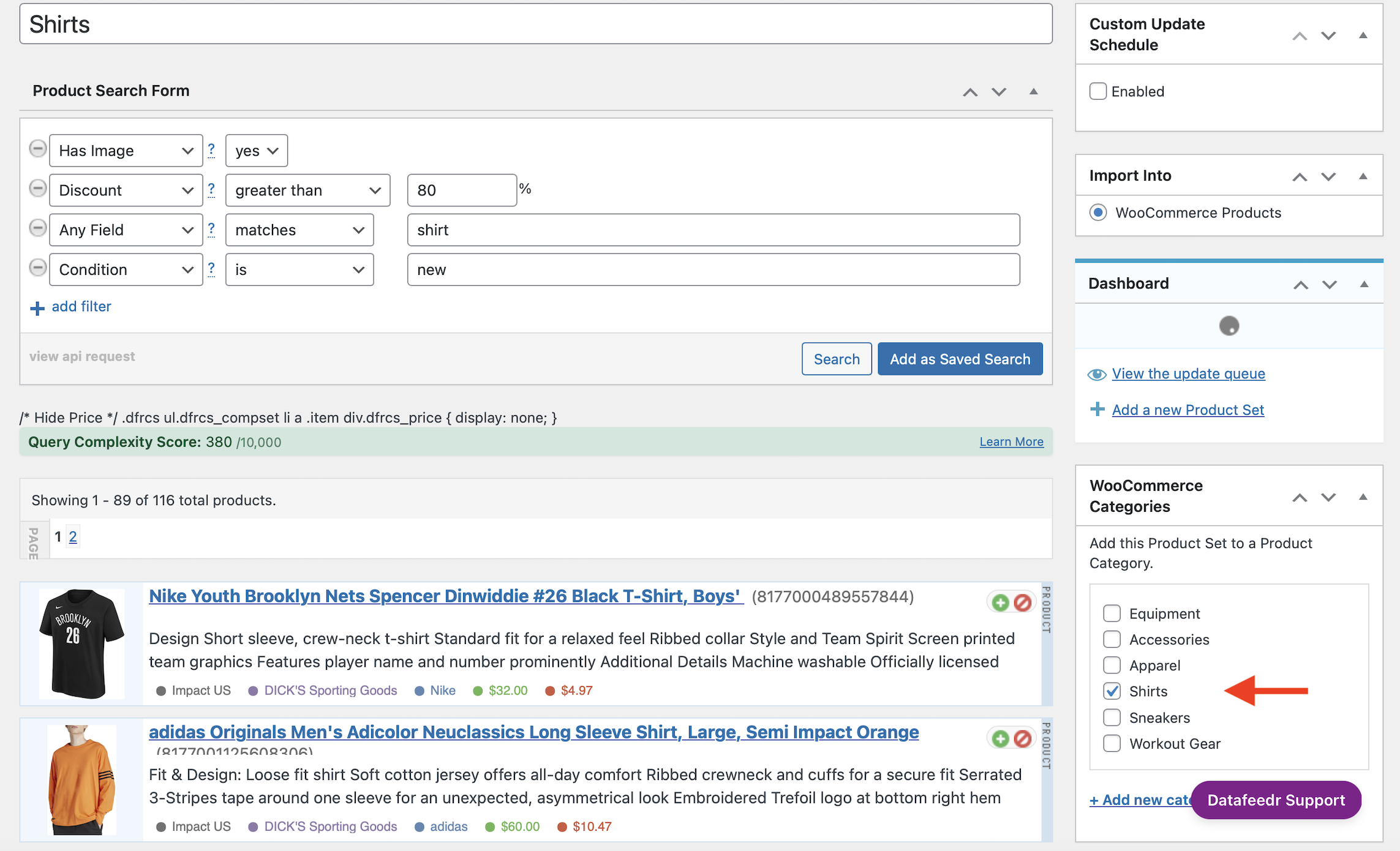
Task: Click the eye icon for update queue
Action: pos(1097,374)
